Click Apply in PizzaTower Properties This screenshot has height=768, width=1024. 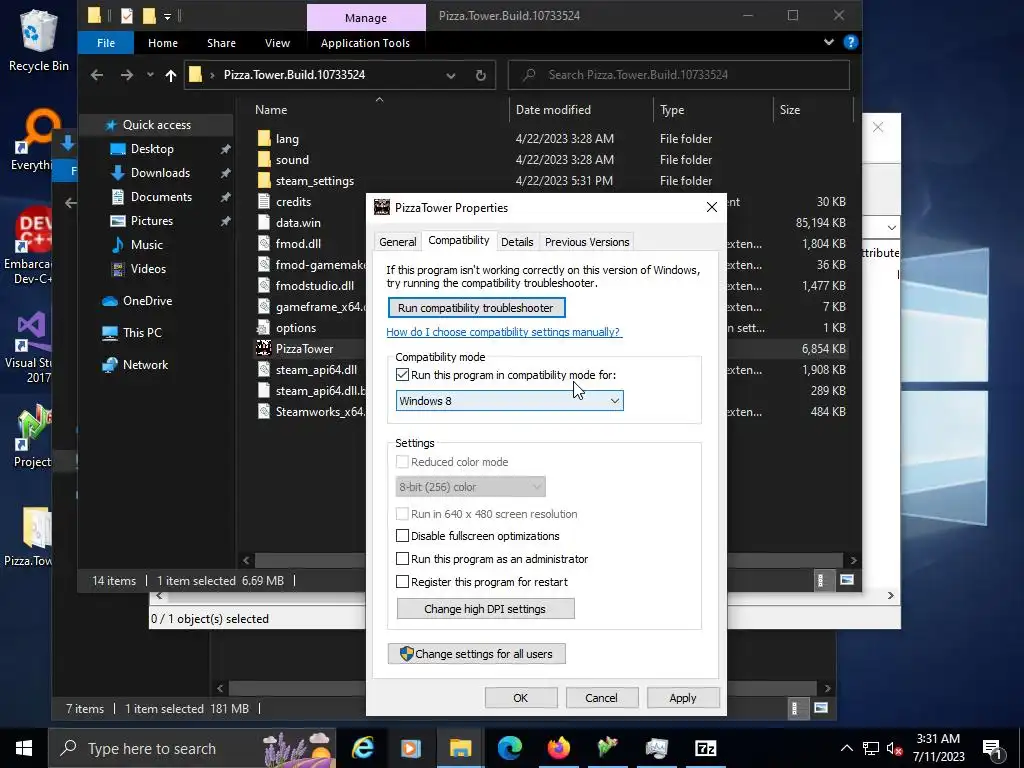pos(682,697)
